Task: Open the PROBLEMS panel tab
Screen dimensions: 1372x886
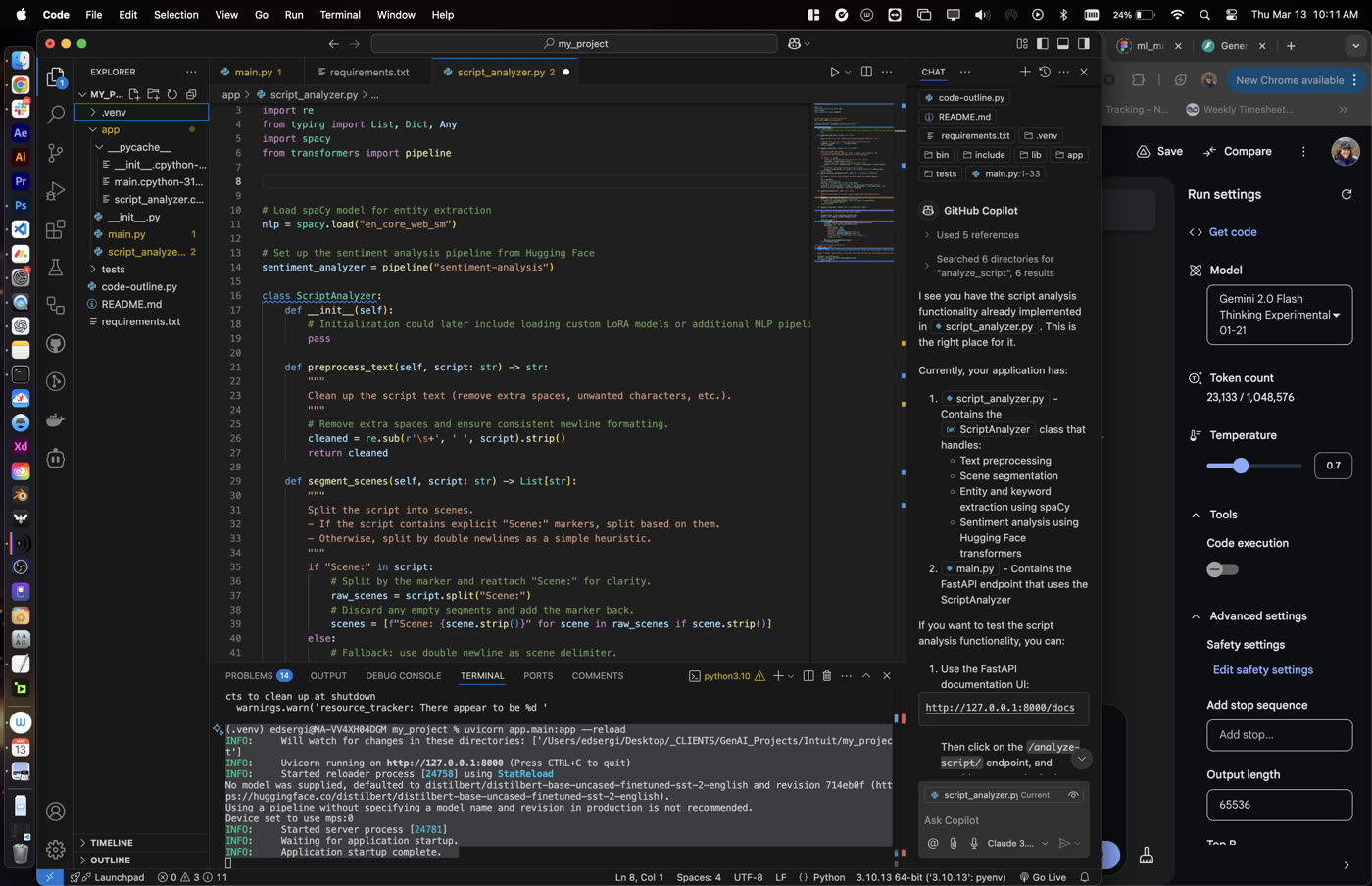Action: [x=259, y=676]
